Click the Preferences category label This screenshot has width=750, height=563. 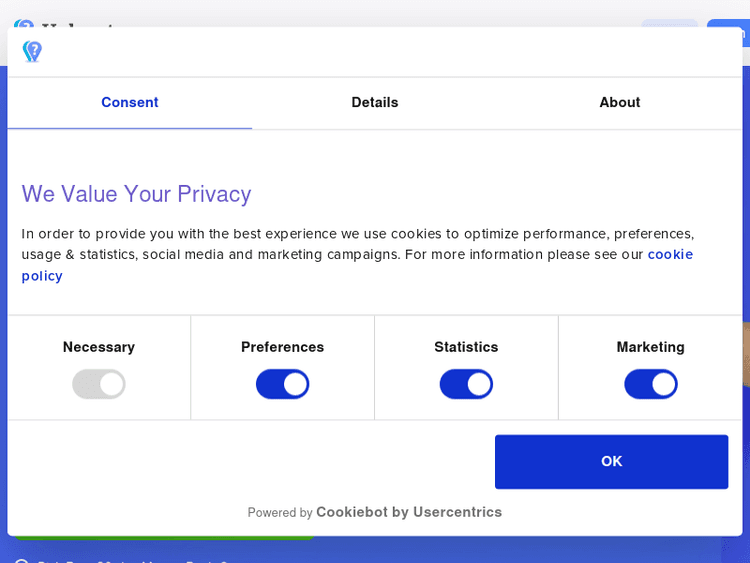tap(282, 347)
